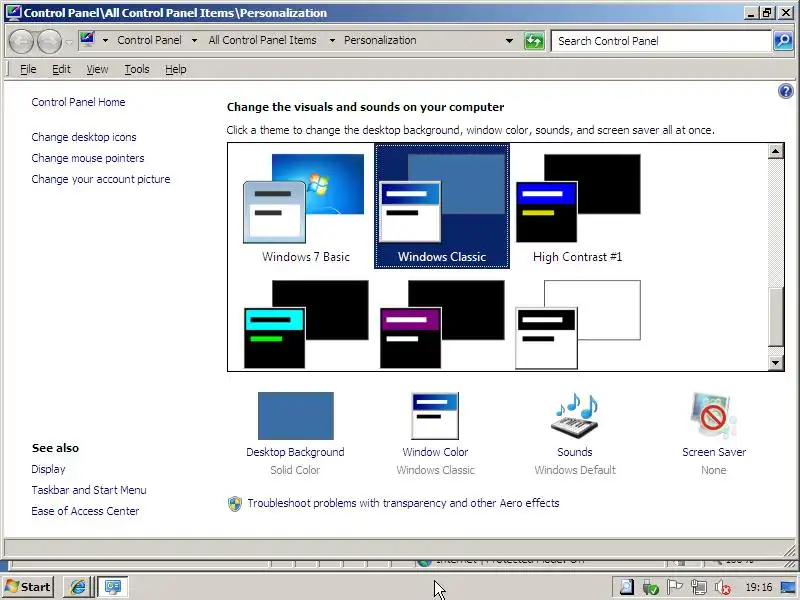
Task: Click the Show desktop icon by the clock
Action: 789,587
